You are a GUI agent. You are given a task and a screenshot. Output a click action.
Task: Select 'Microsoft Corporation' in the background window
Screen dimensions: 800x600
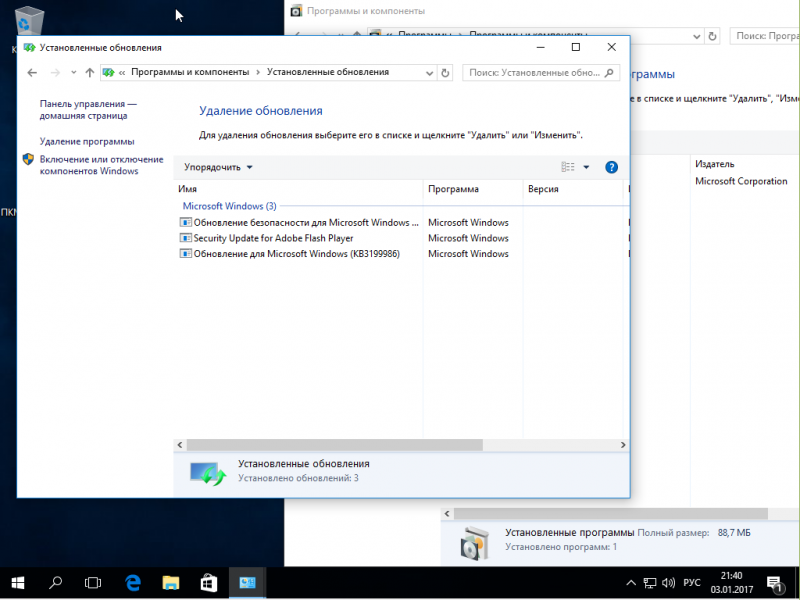pos(741,181)
